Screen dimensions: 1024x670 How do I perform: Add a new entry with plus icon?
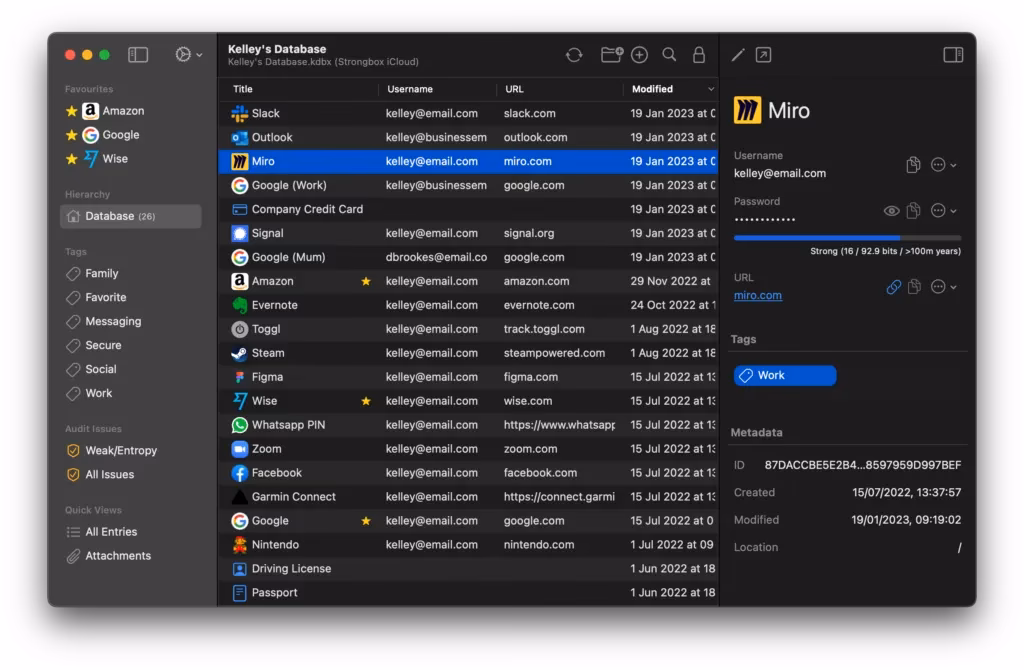pyautogui.click(x=639, y=55)
